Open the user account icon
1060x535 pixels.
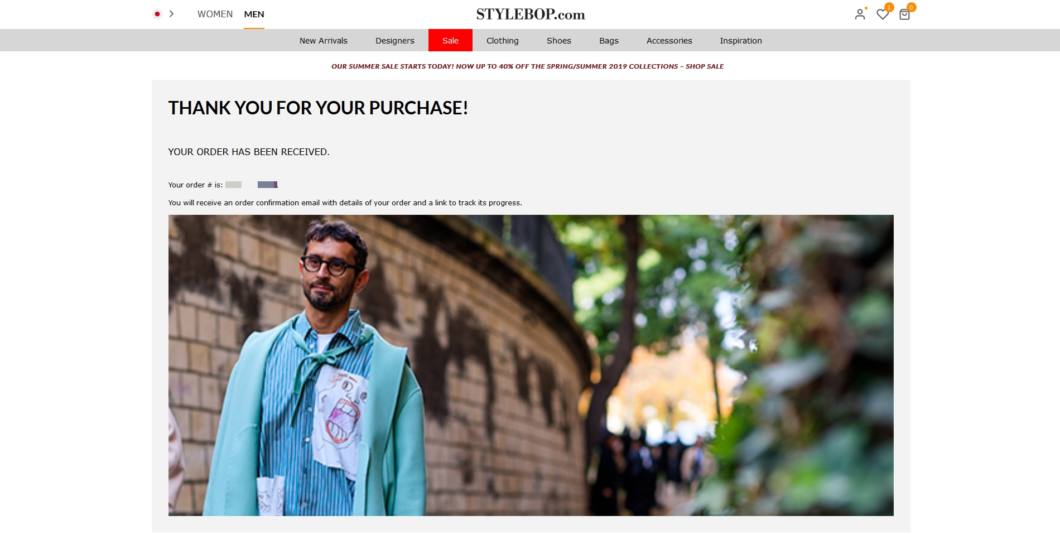click(x=860, y=14)
